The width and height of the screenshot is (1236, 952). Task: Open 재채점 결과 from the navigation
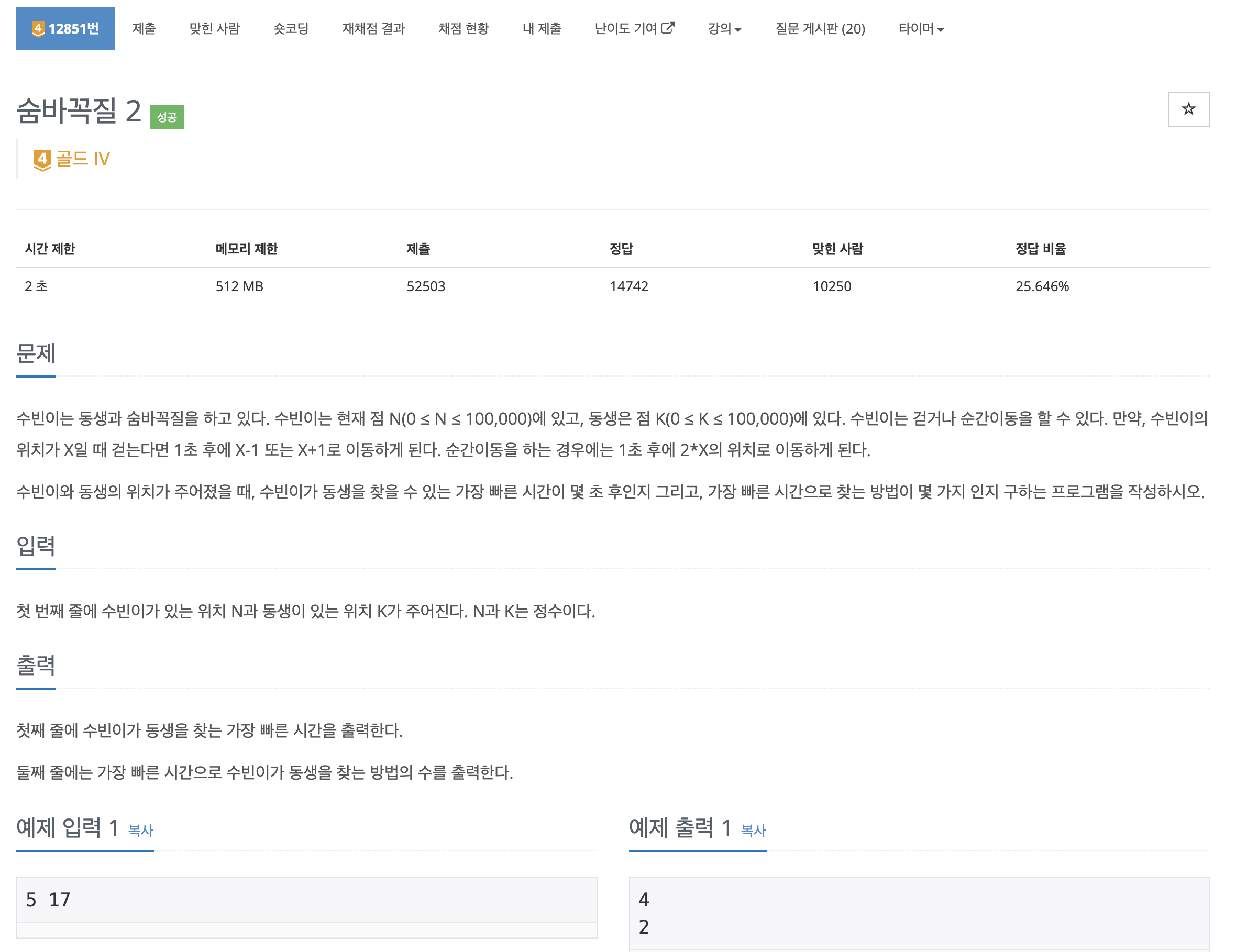click(x=373, y=29)
